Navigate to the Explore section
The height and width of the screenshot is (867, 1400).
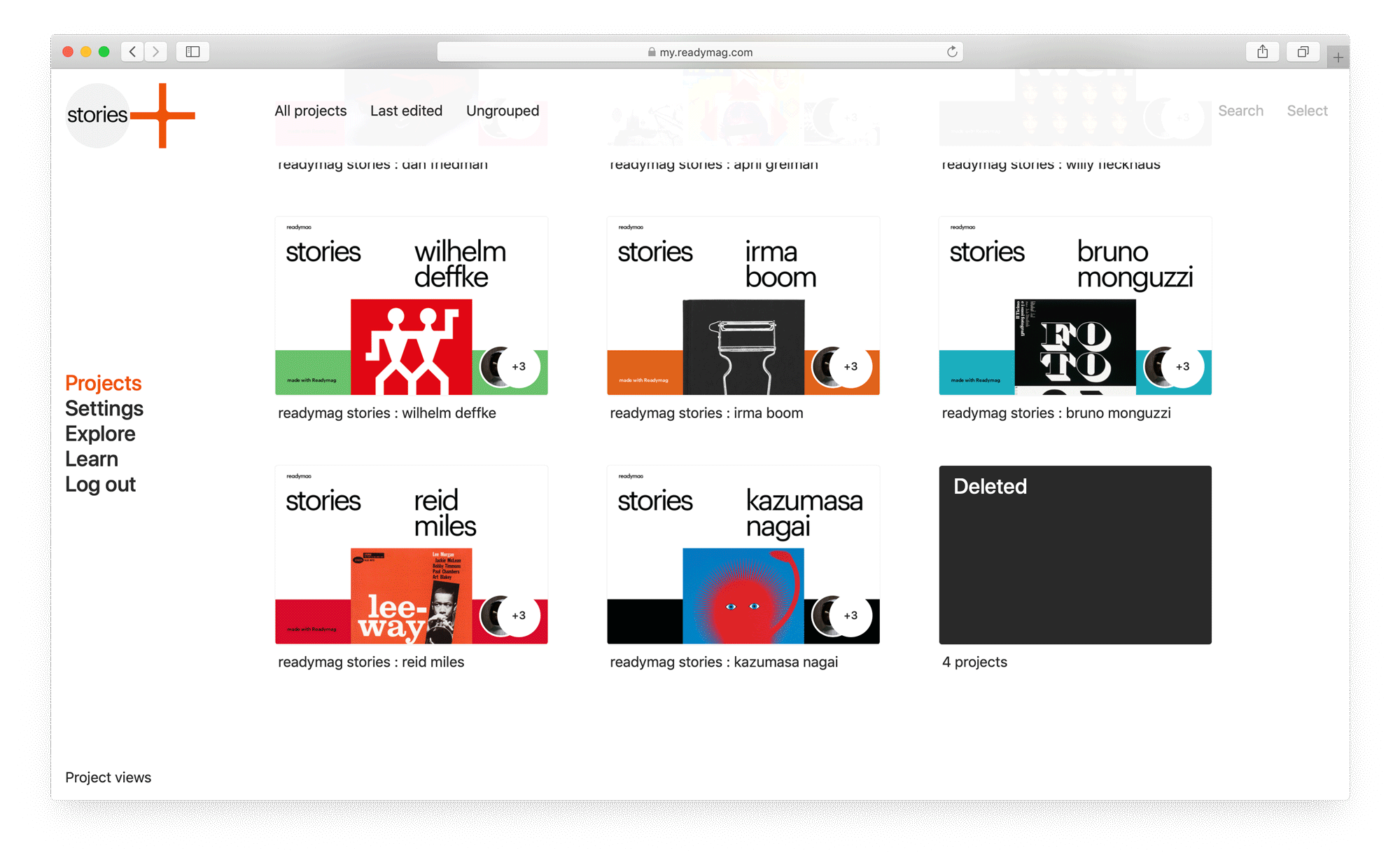(99, 433)
